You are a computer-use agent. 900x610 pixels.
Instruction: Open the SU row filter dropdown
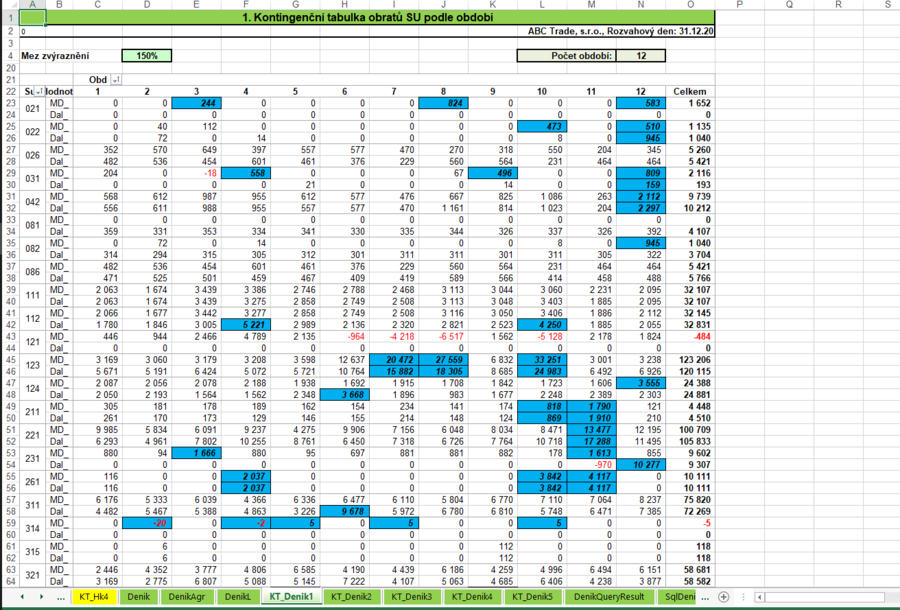tap(40, 92)
